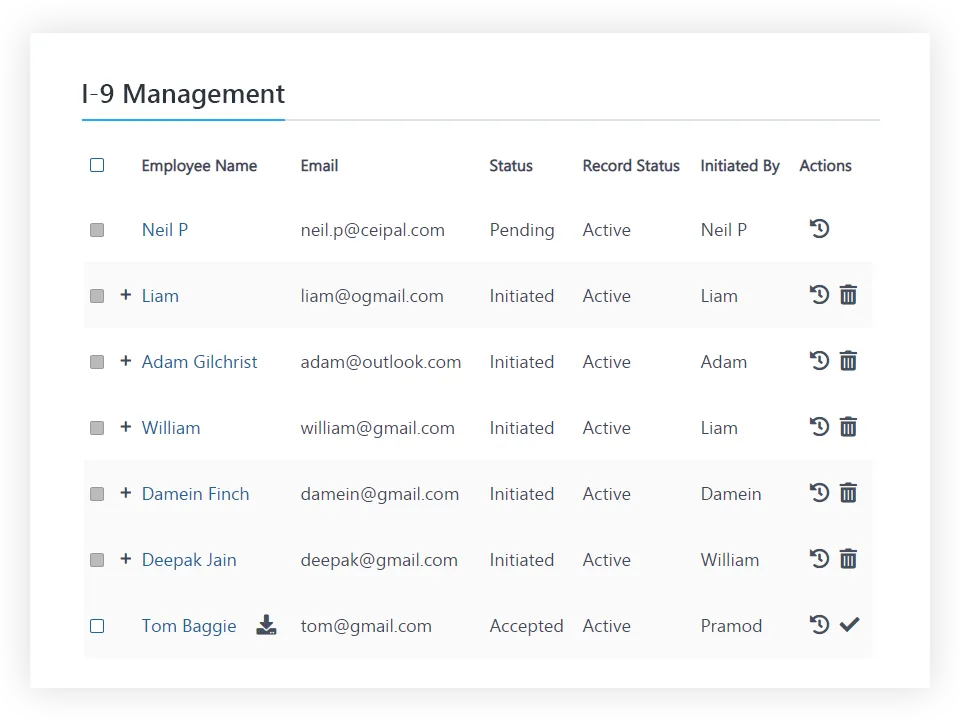
Task: Delete Liam's I-9 record
Action: point(848,295)
